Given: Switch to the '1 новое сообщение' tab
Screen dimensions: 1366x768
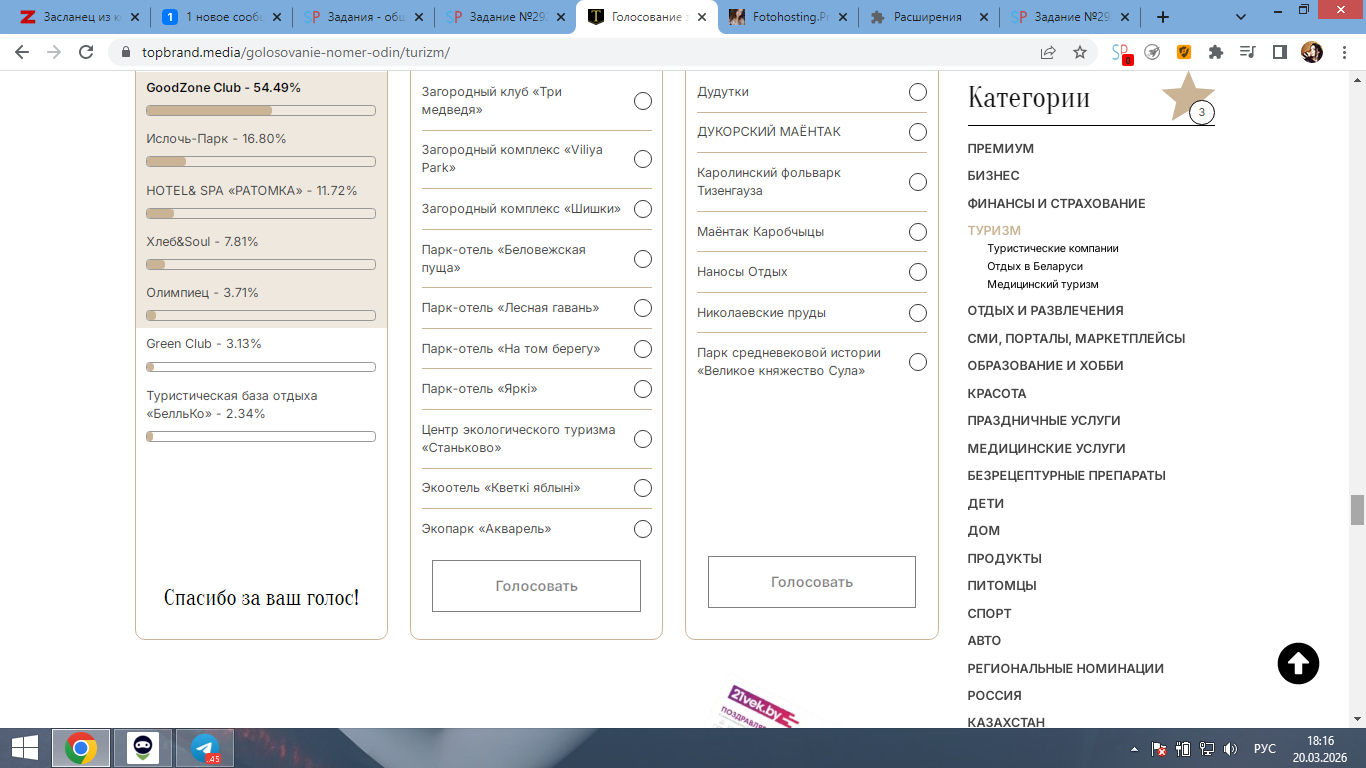Looking at the screenshot, I should [223, 17].
